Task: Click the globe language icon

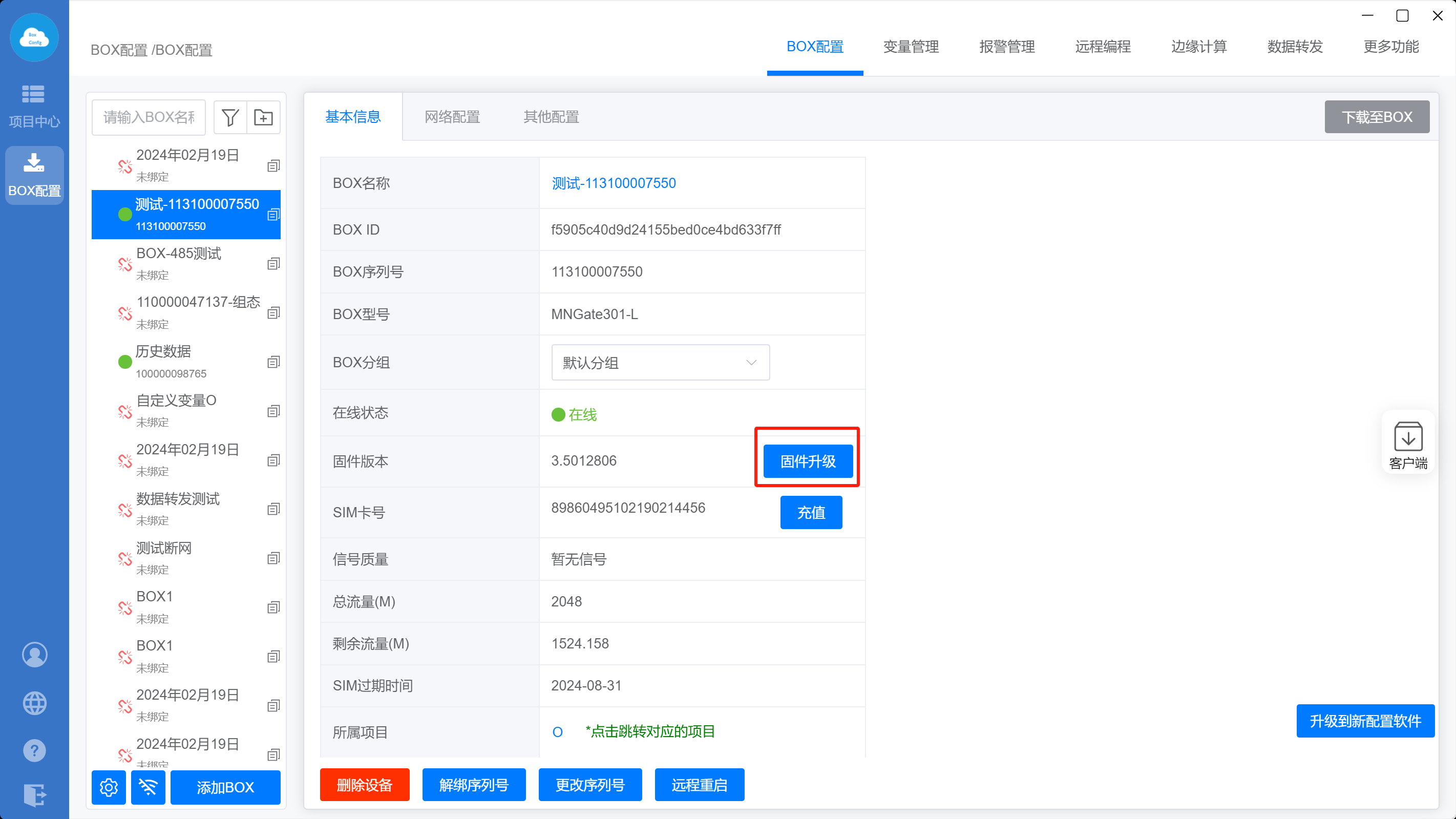Action: click(34, 703)
